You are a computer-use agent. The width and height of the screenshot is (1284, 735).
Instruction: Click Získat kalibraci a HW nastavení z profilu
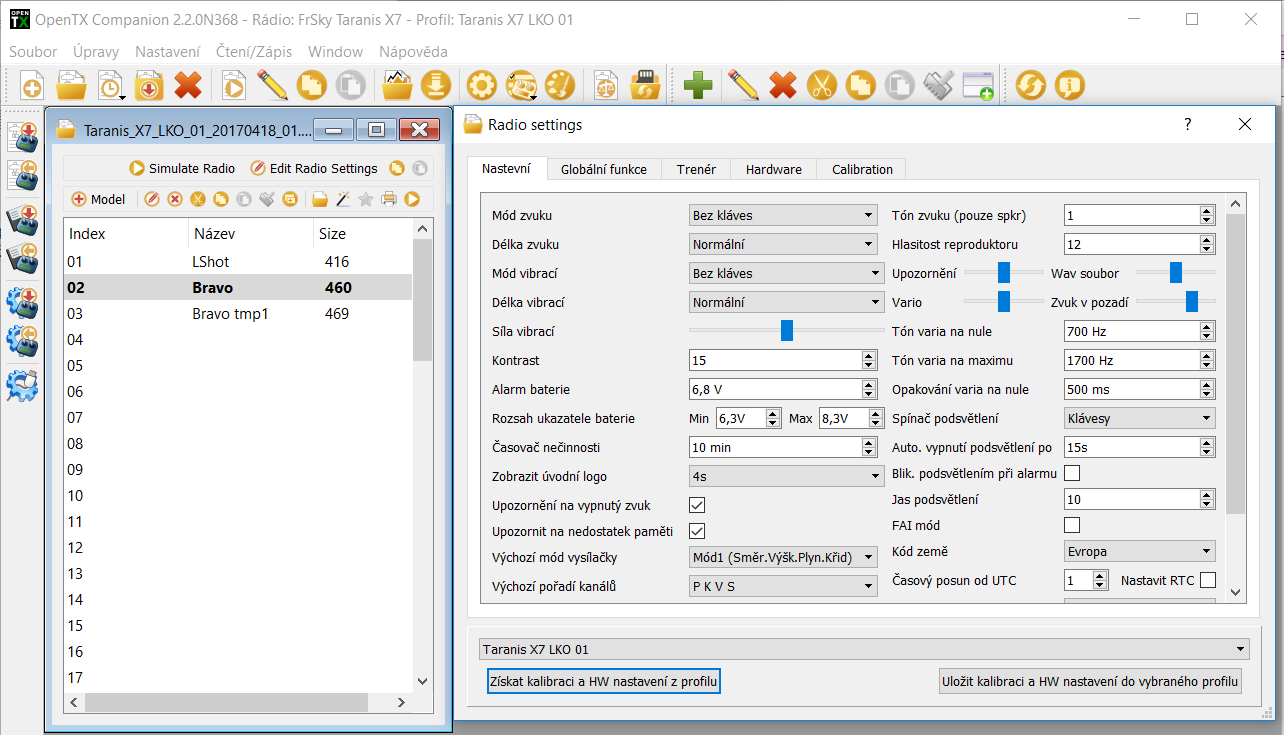(604, 682)
